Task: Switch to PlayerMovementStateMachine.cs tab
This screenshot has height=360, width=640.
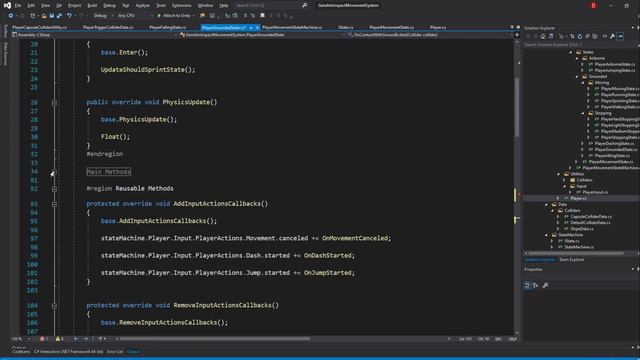Action: [292, 27]
